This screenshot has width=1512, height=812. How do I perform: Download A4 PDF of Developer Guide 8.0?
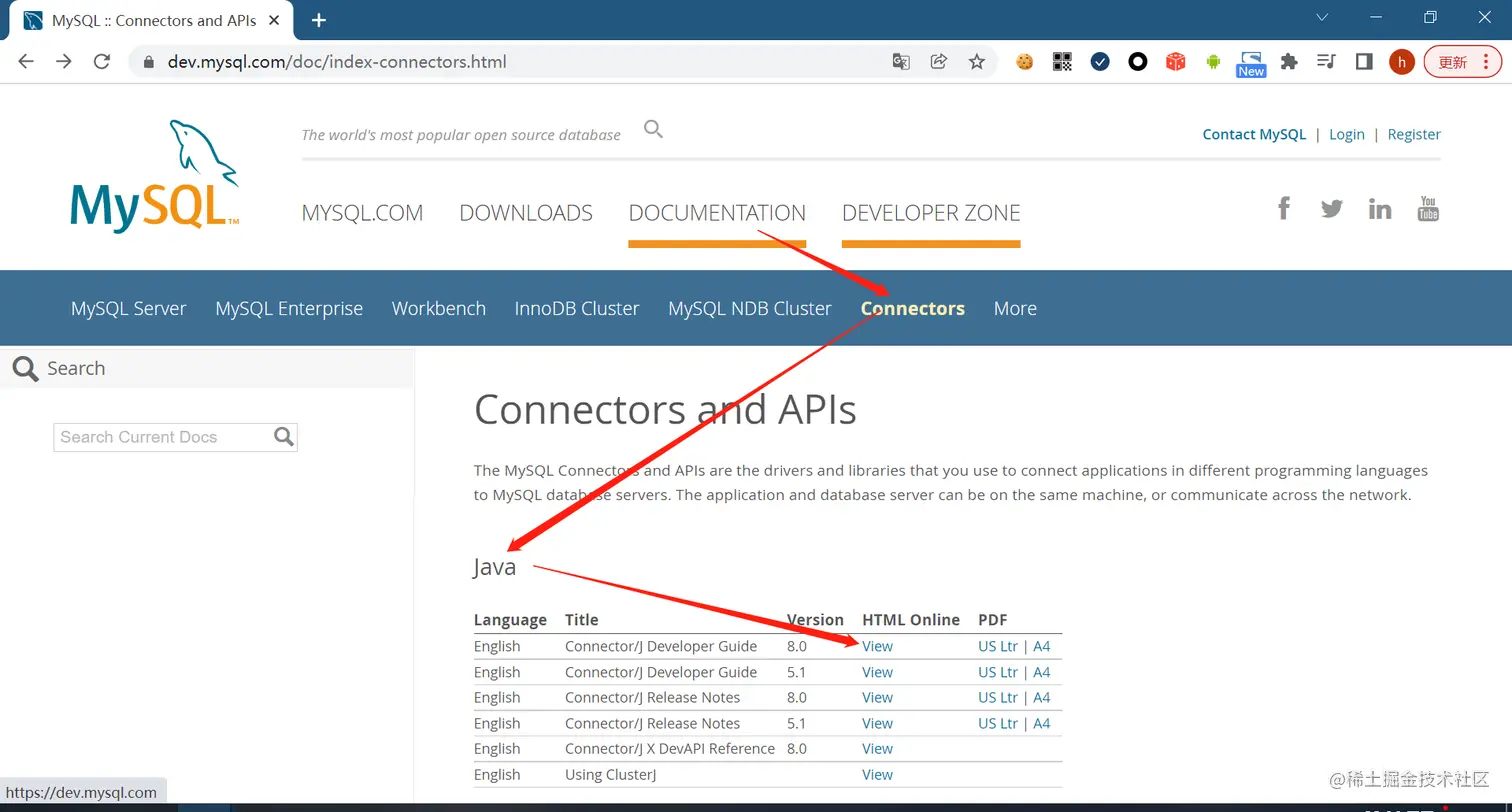pos(1041,646)
